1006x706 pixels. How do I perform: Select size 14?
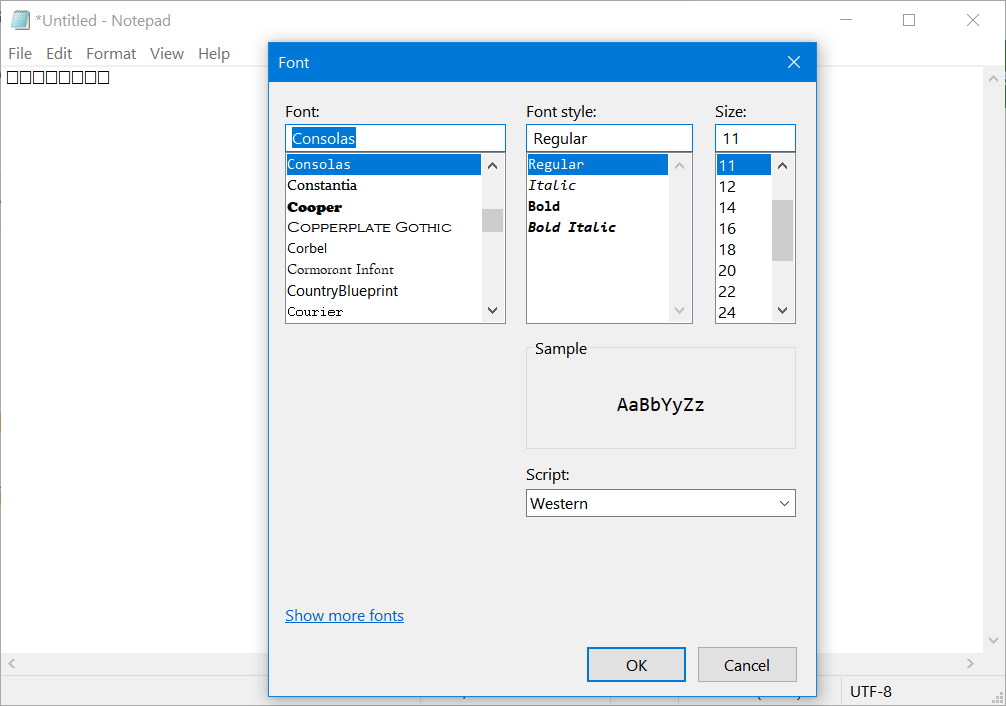(x=744, y=208)
